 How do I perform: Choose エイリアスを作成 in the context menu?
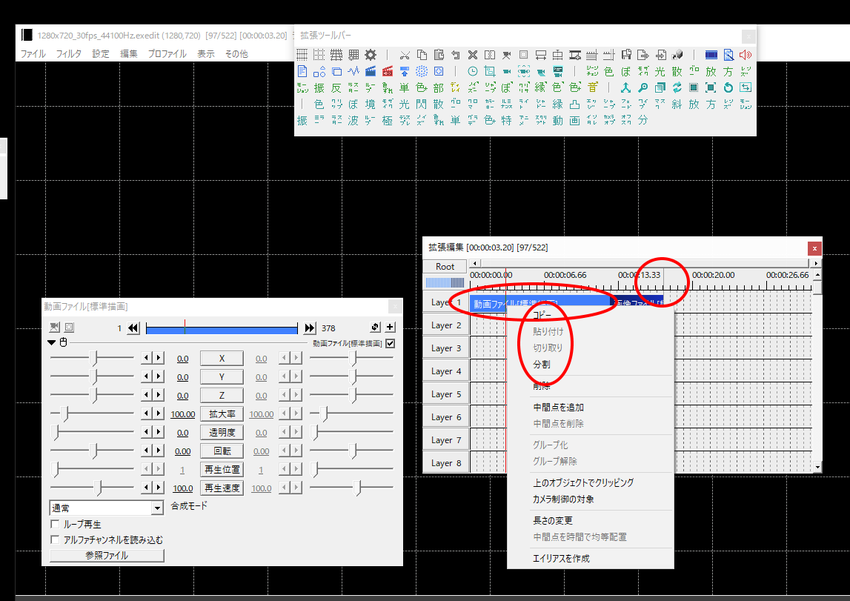561,558
